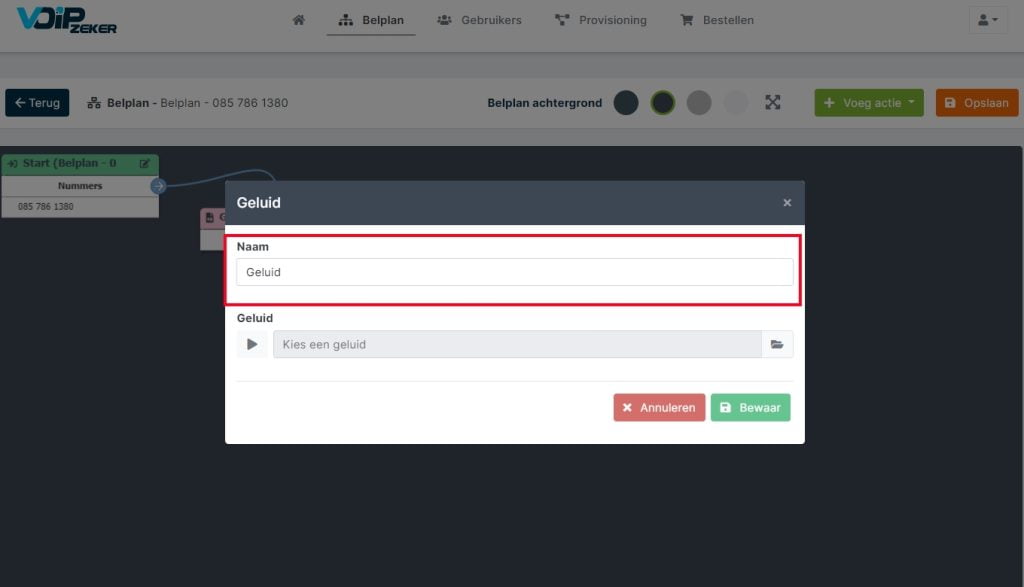Screen dimensions: 1024x587
Task: Browse sound files with folder icon
Action: (777, 344)
